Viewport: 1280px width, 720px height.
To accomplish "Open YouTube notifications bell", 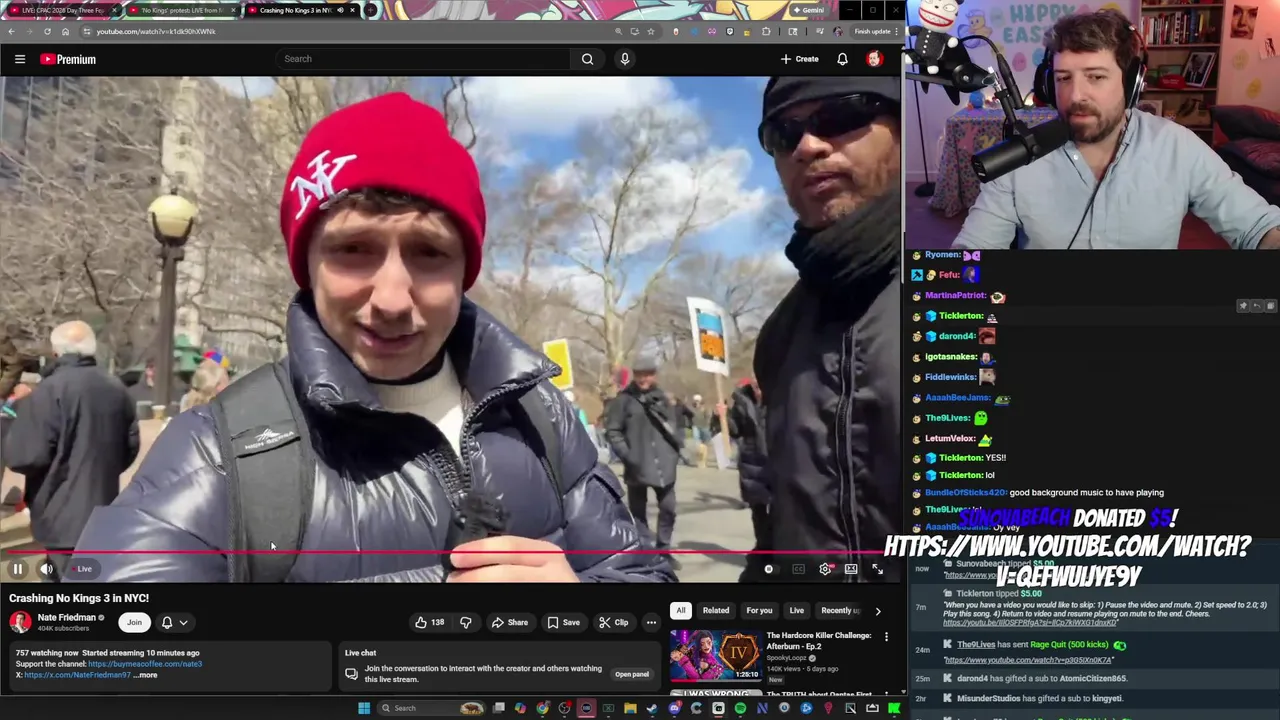I will (842, 59).
